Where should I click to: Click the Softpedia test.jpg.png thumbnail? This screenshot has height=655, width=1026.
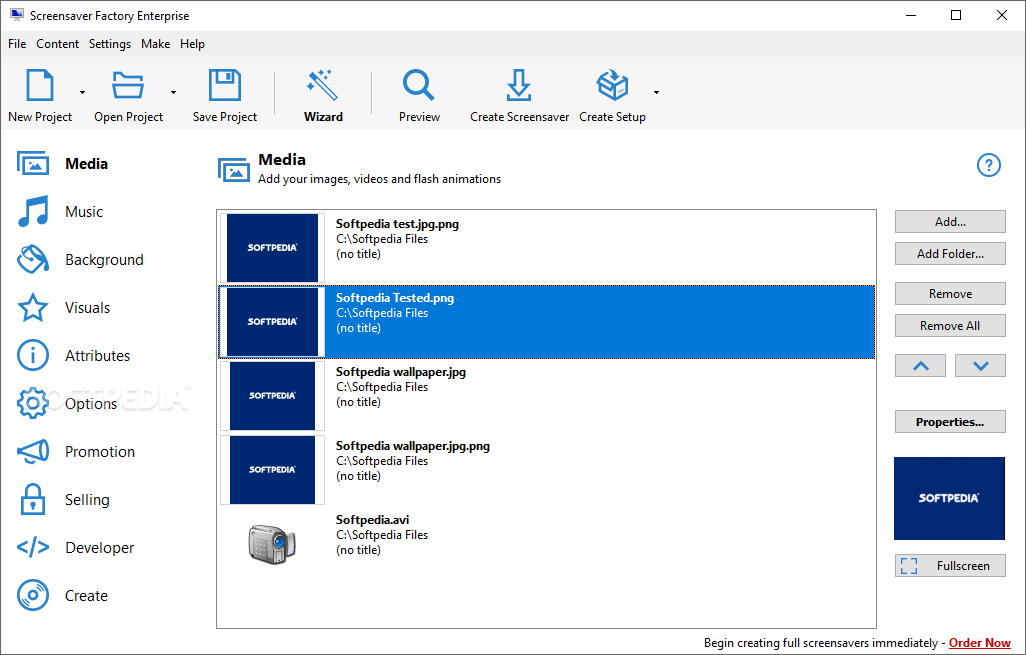(x=272, y=248)
